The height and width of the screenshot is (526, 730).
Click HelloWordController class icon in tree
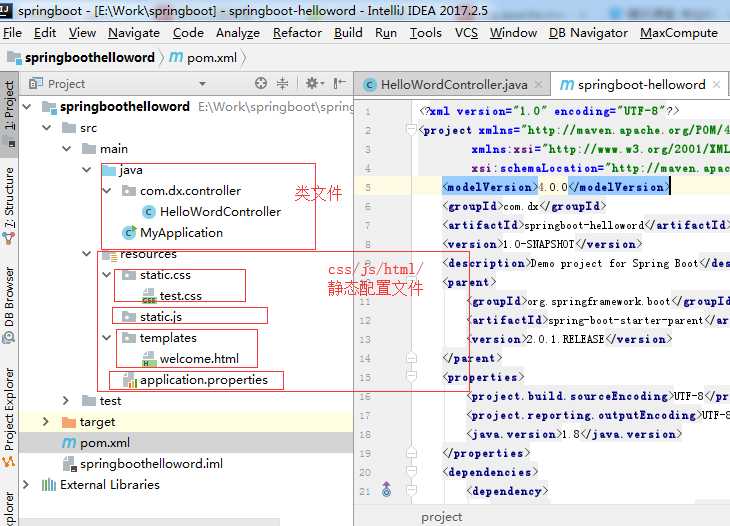coord(149,212)
